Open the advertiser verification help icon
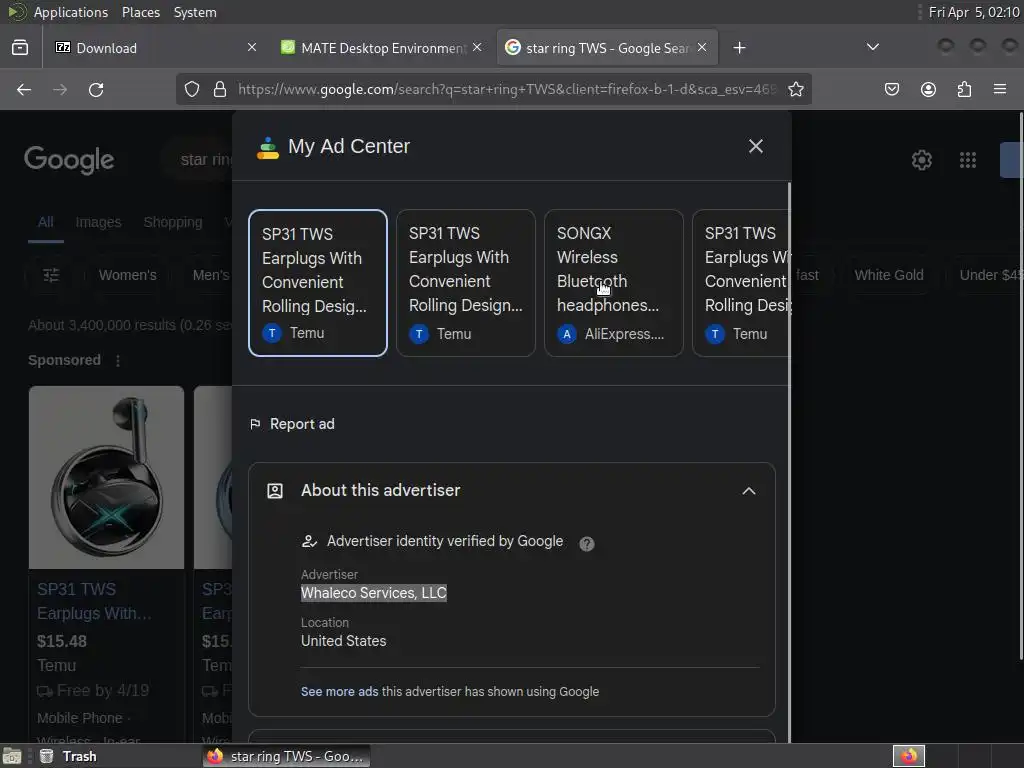Viewport: 1024px width, 768px height. tap(586, 543)
